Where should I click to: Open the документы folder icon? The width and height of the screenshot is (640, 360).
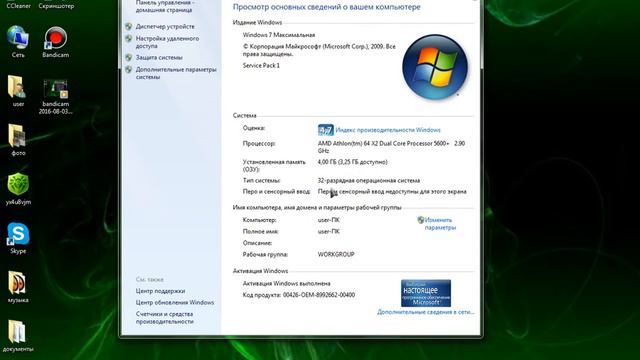(18, 336)
